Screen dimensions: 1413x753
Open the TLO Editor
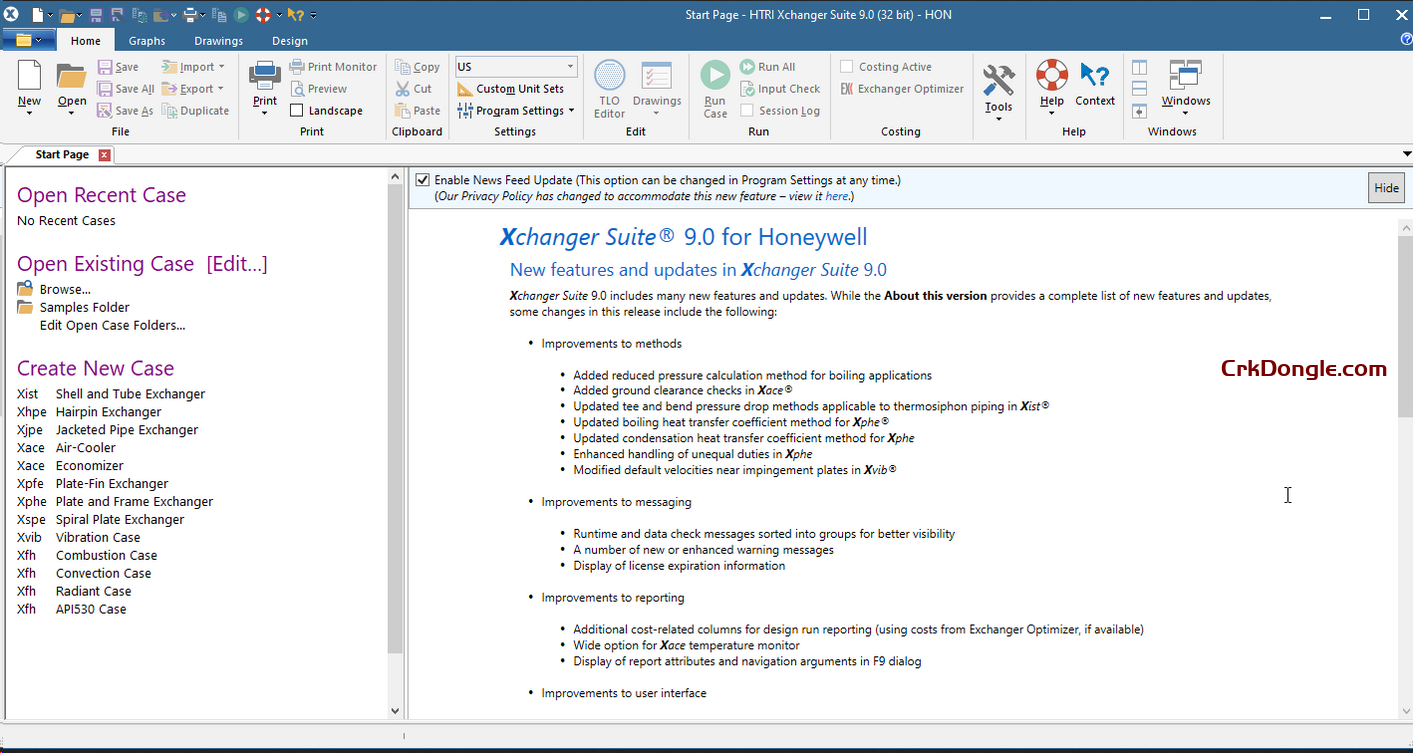609,88
